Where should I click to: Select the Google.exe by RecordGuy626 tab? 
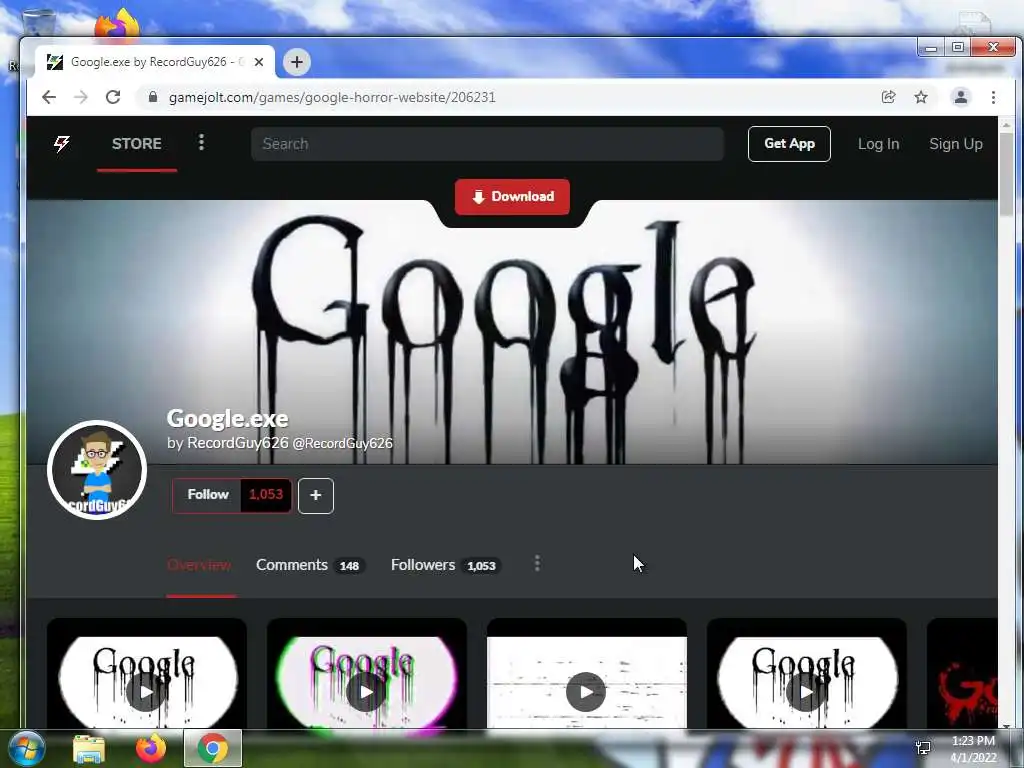154,62
